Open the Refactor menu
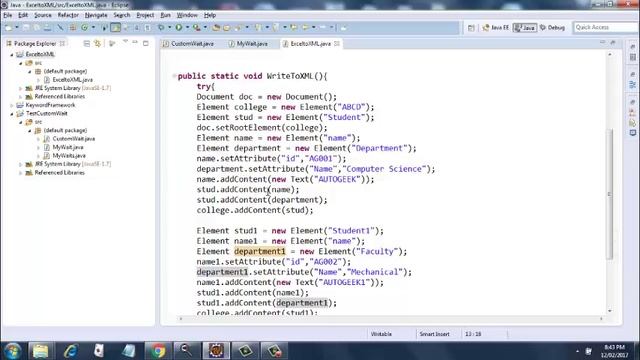 (68, 15)
